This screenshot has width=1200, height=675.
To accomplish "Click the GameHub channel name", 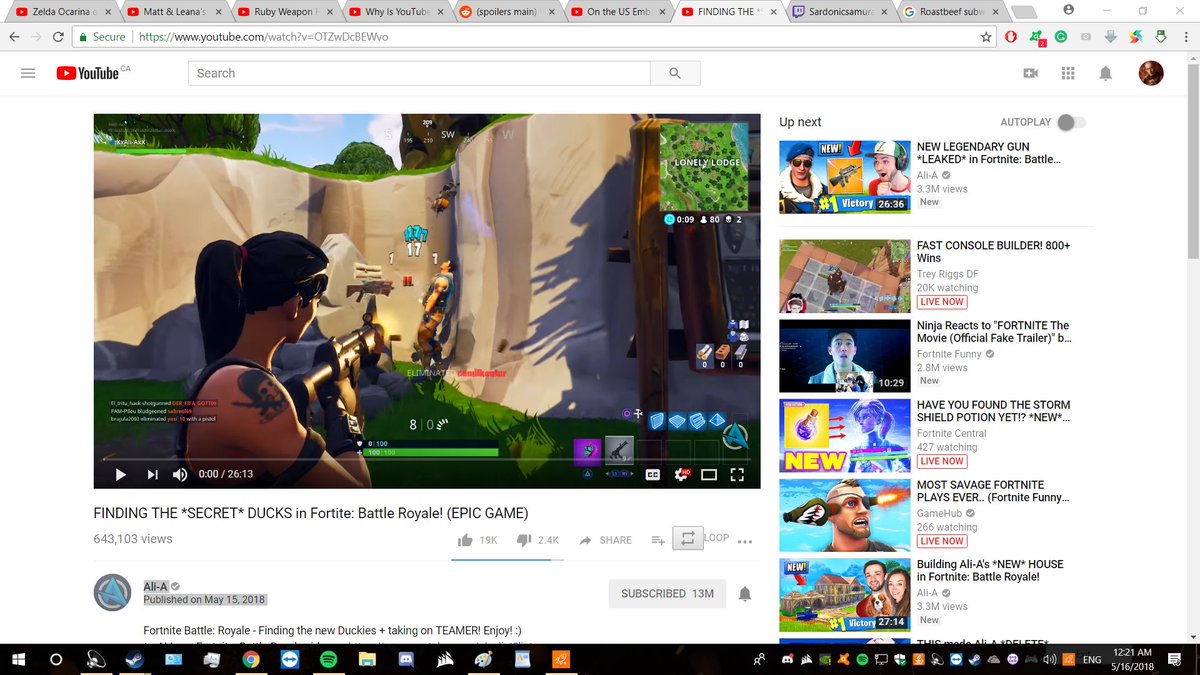I will pyautogui.click(x=940, y=513).
